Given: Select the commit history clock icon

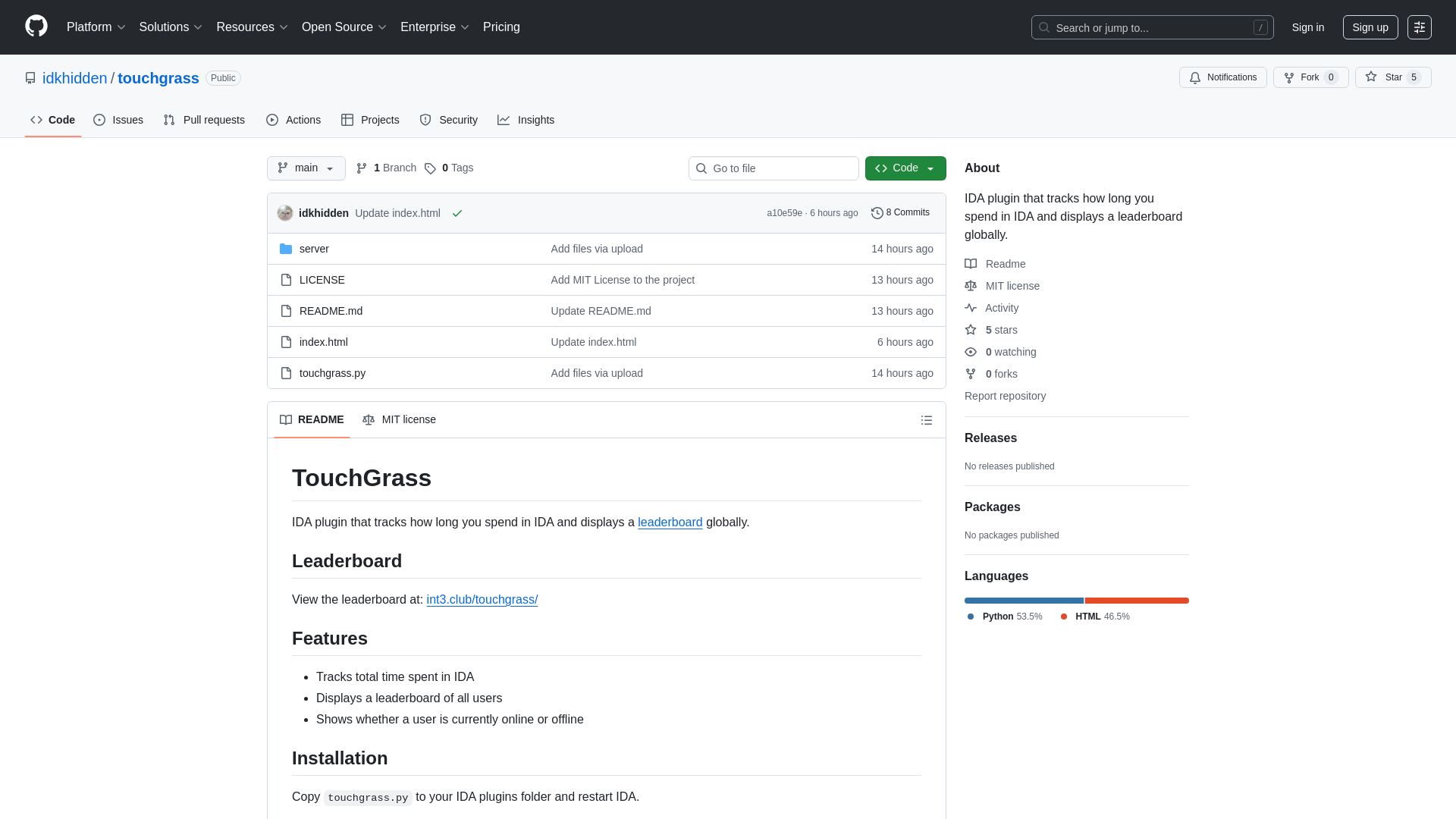Looking at the screenshot, I should (878, 212).
